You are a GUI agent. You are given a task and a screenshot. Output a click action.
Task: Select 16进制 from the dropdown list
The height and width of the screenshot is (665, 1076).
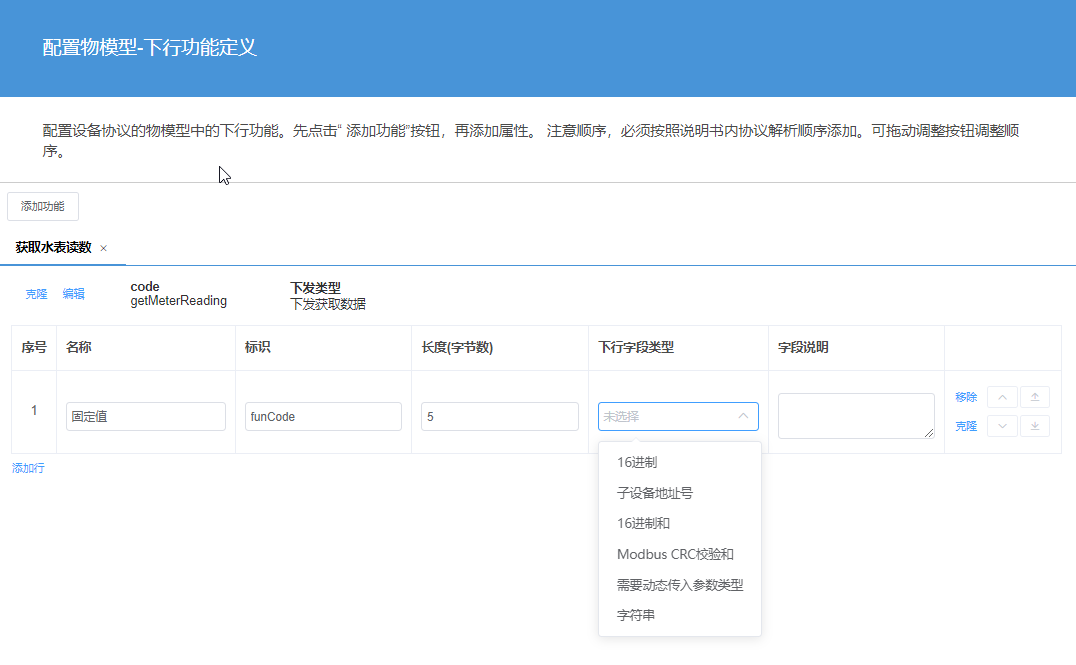pyautogui.click(x=637, y=462)
